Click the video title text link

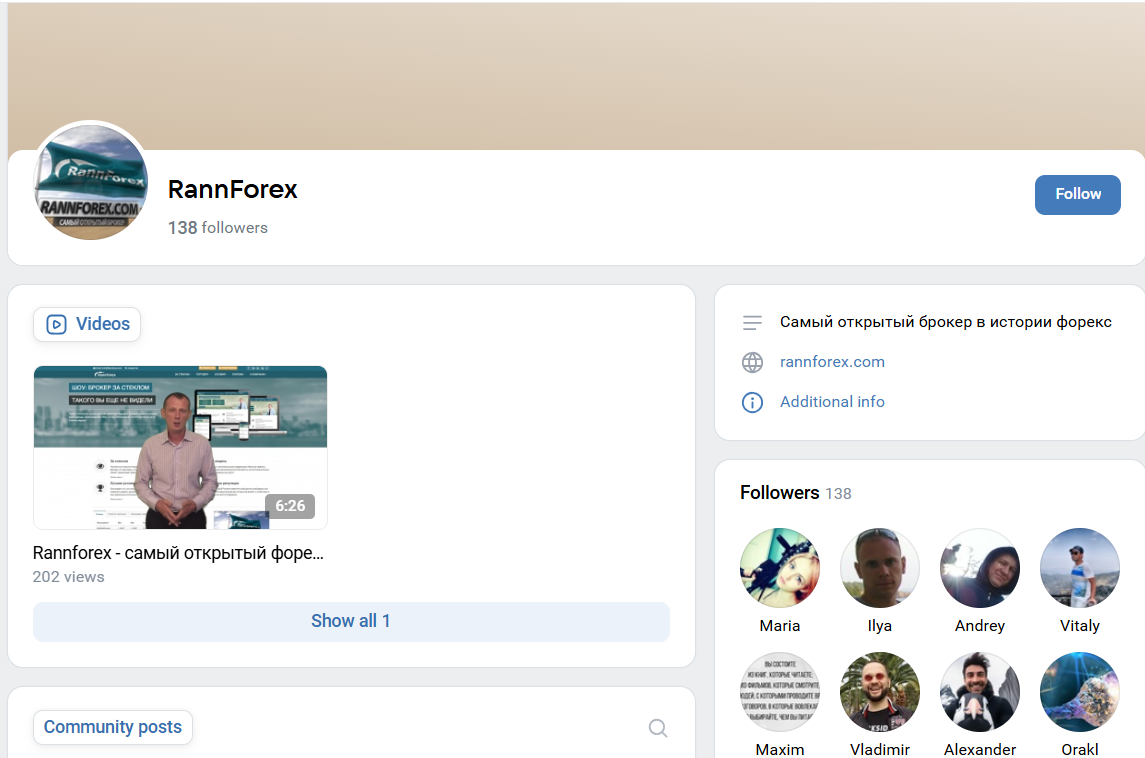[x=178, y=553]
